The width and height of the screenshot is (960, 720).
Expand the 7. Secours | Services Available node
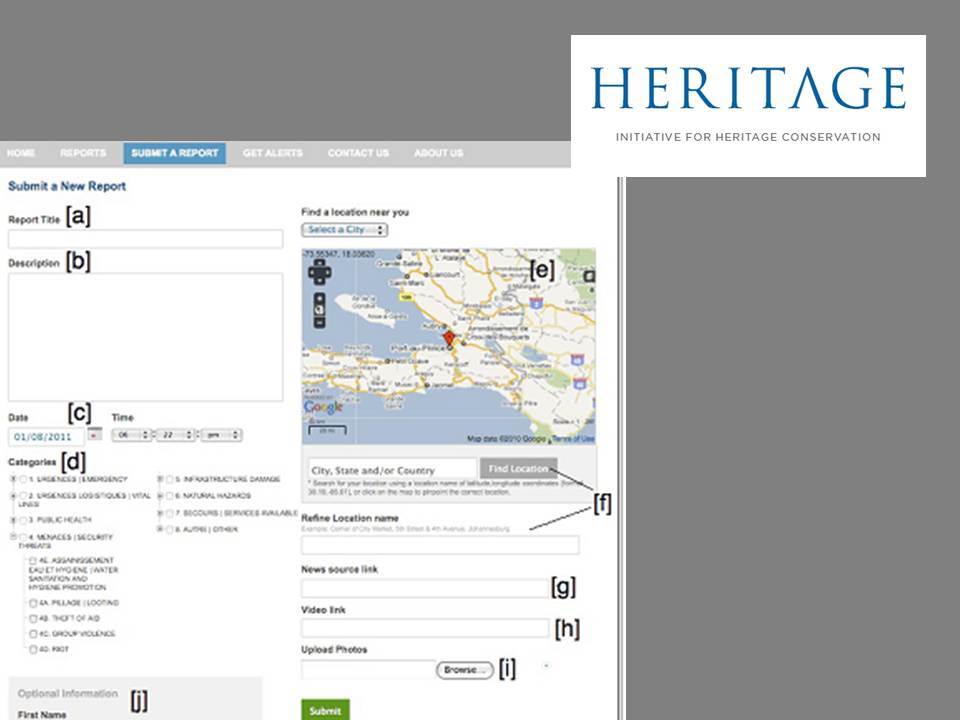point(160,513)
